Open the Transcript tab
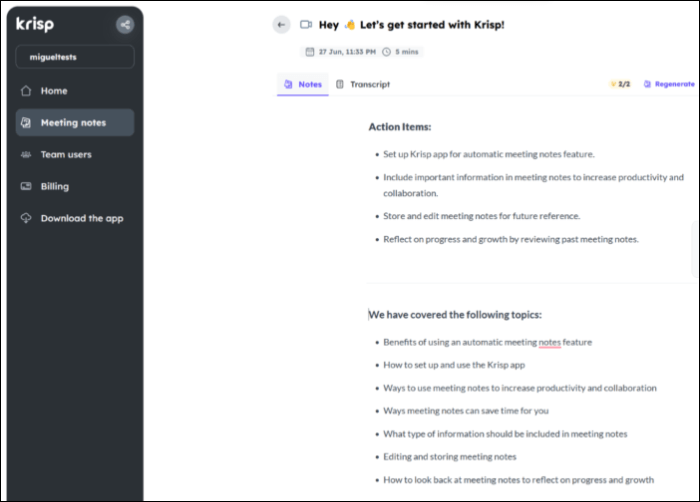 pyautogui.click(x=362, y=85)
